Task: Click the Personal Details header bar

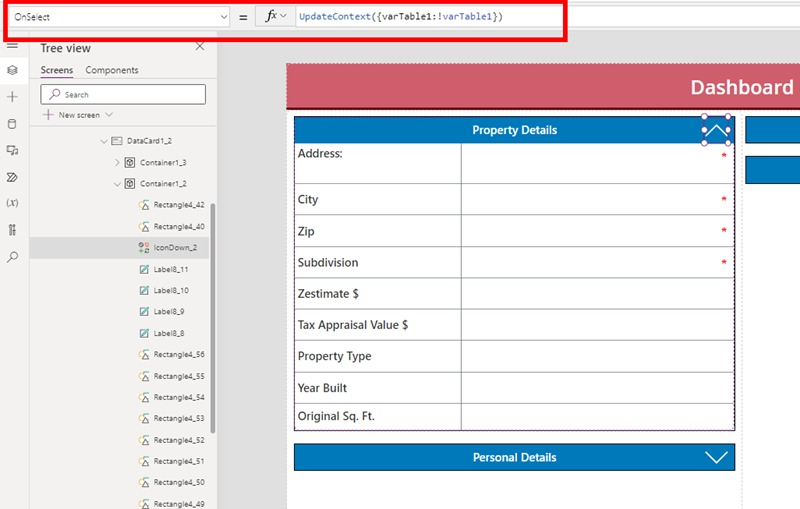Action: 514,457
